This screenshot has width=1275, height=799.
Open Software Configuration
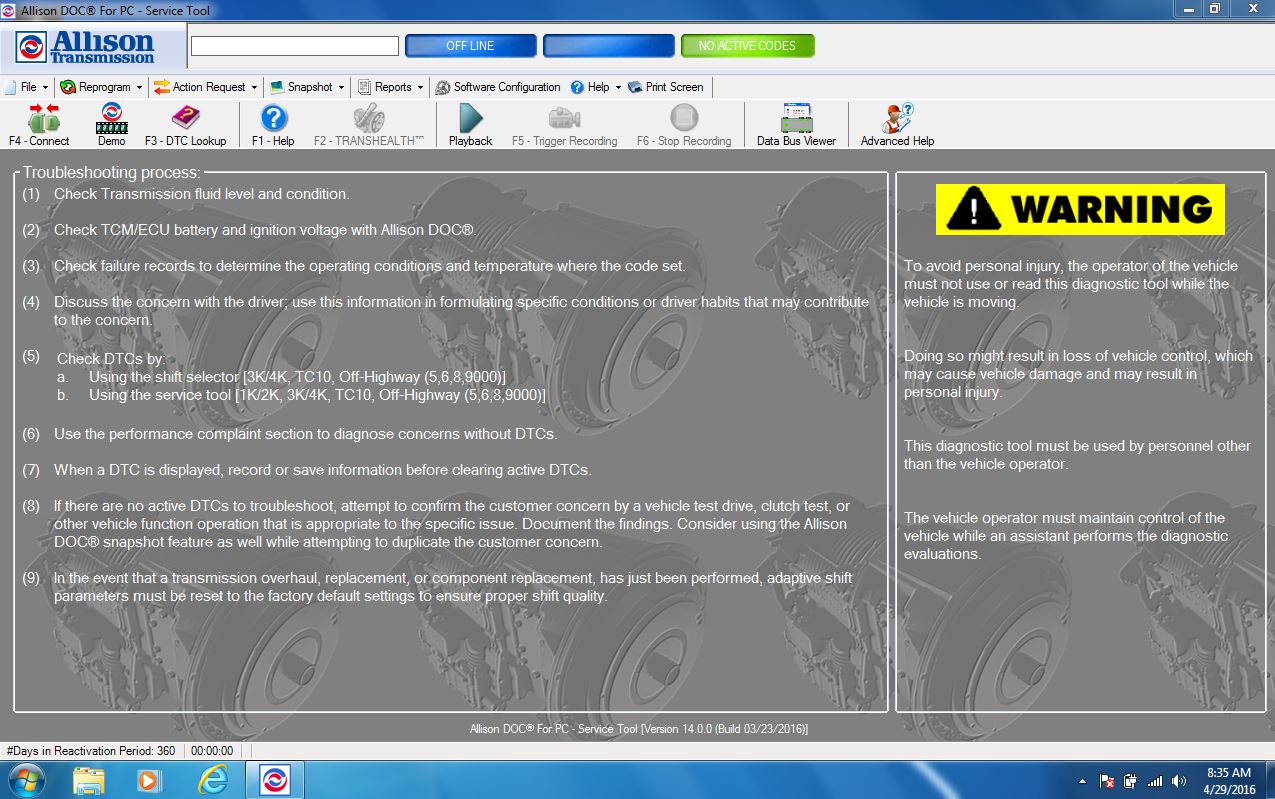(497, 87)
